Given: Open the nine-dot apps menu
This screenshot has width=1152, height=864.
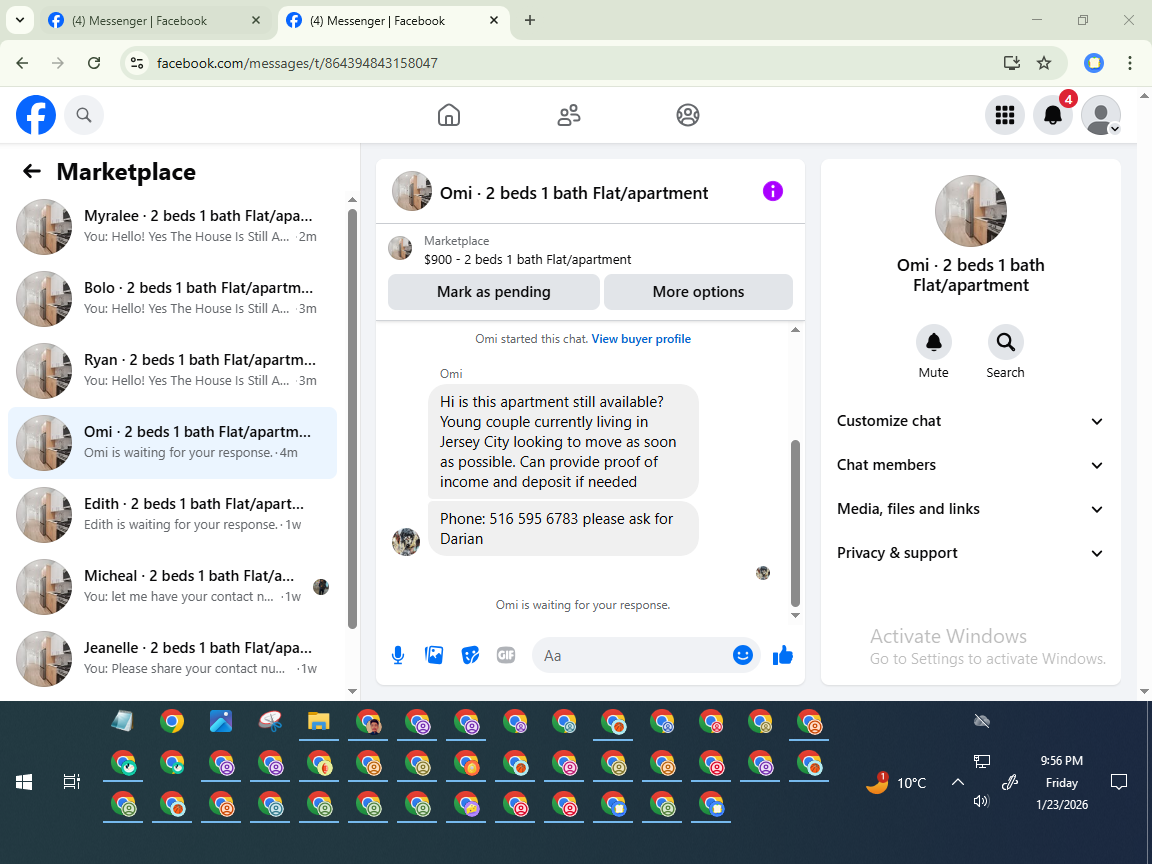Looking at the screenshot, I should pyautogui.click(x=1004, y=115).
